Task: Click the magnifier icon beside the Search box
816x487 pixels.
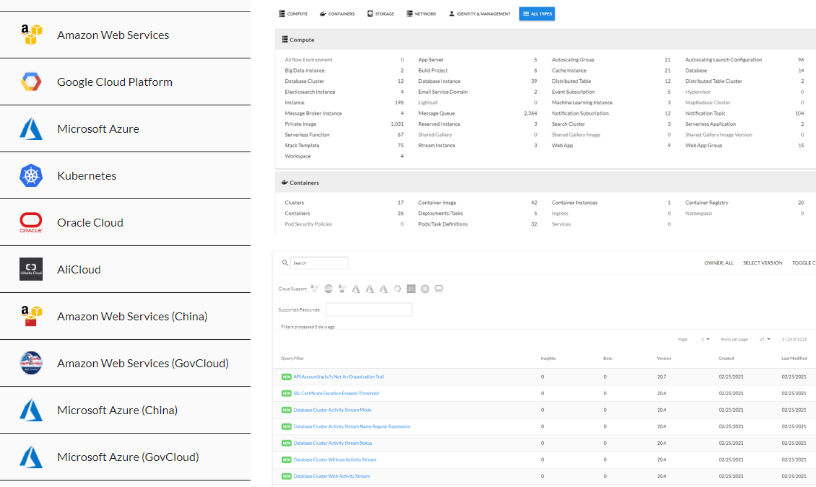Action: pyautogui.click(x=285, y=263)
